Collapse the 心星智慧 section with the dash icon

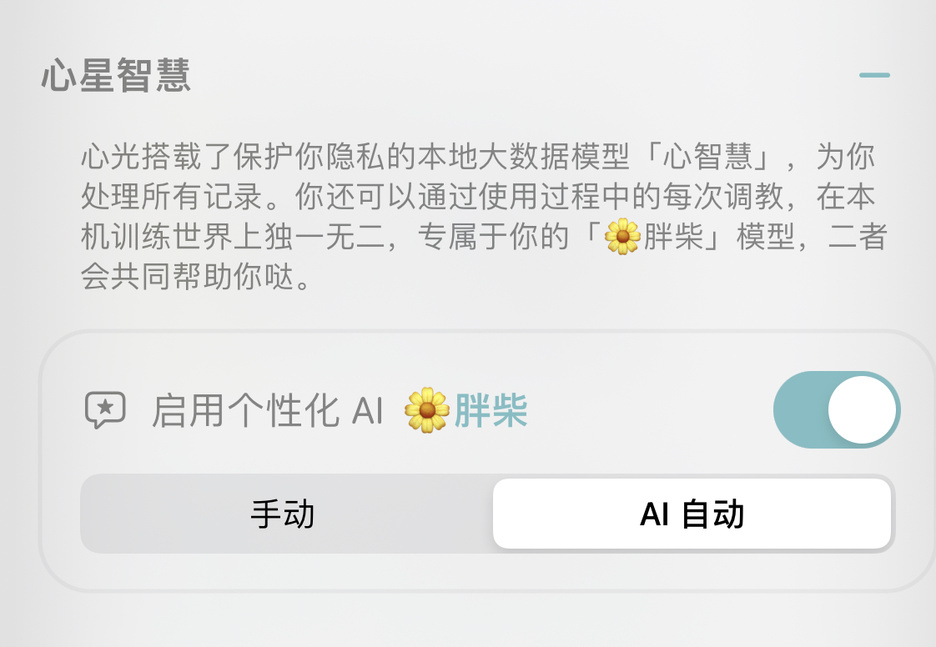pos(873,75)
